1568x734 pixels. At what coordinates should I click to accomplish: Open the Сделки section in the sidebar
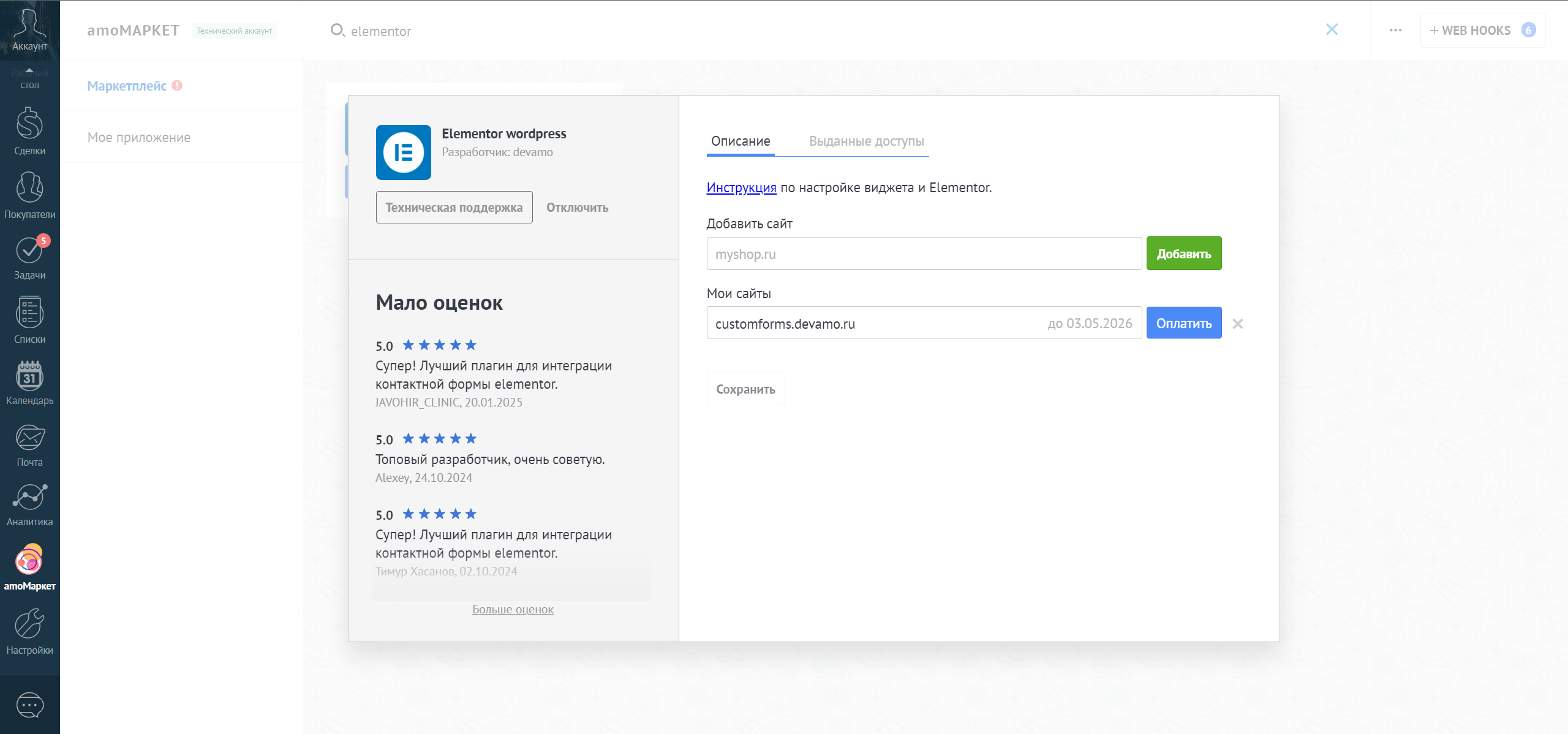coord(29,130)
